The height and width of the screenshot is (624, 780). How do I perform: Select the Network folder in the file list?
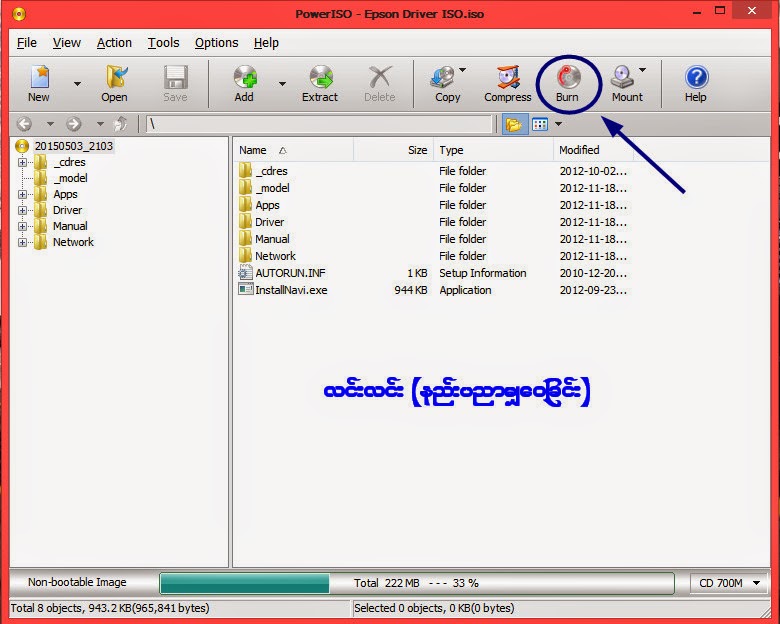point(275,256)
